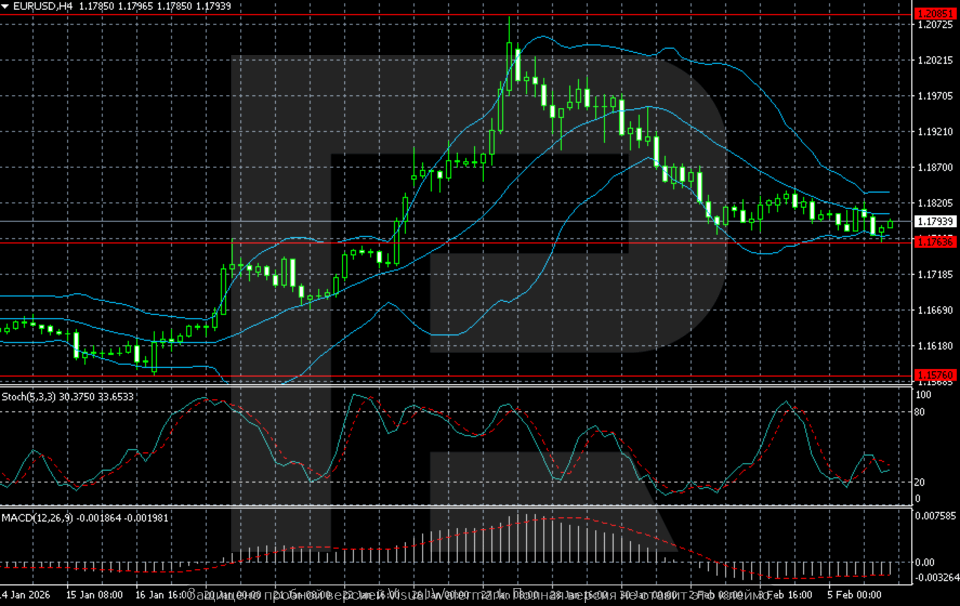This screenshot has height=606, width=960.
Task: Click the red 1.15760 price level tag
Action: (935, 375)
